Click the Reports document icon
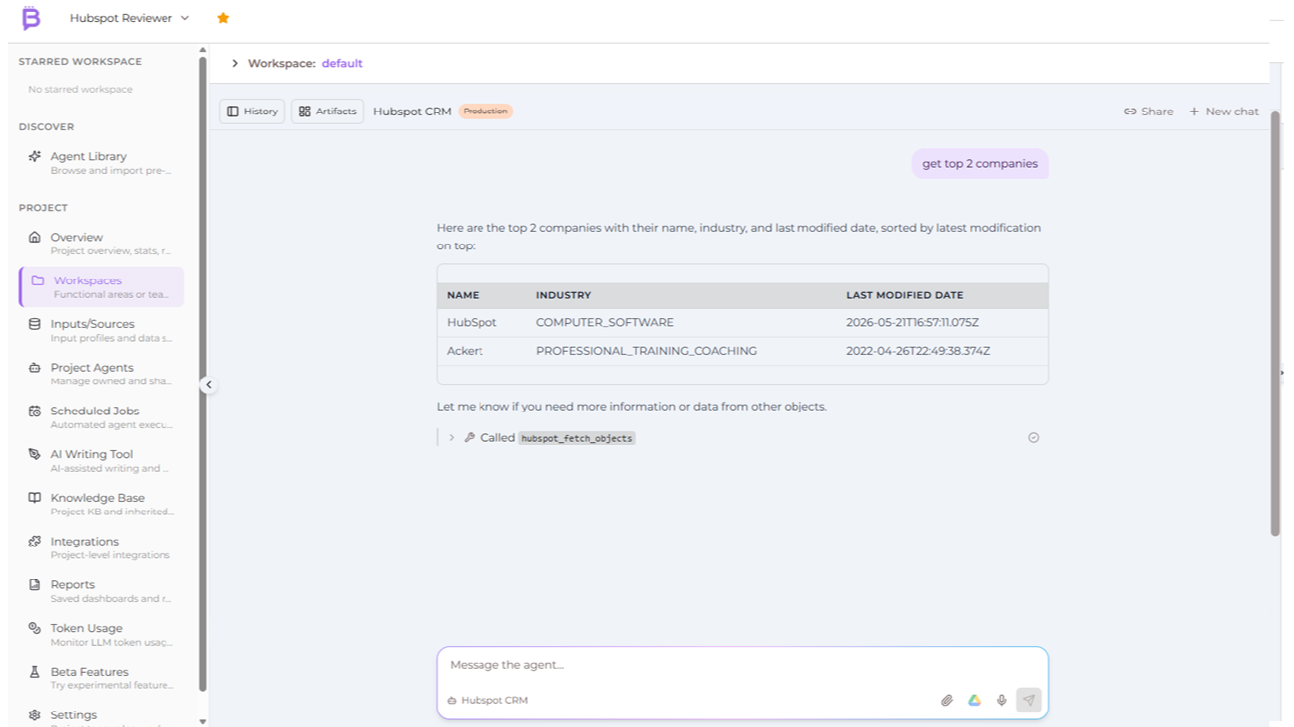 (x=35, y=585)
